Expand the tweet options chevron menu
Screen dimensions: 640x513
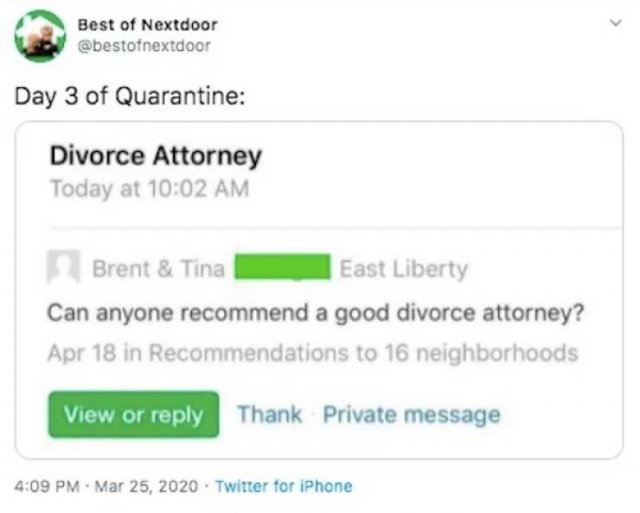[x=616, y=23]
